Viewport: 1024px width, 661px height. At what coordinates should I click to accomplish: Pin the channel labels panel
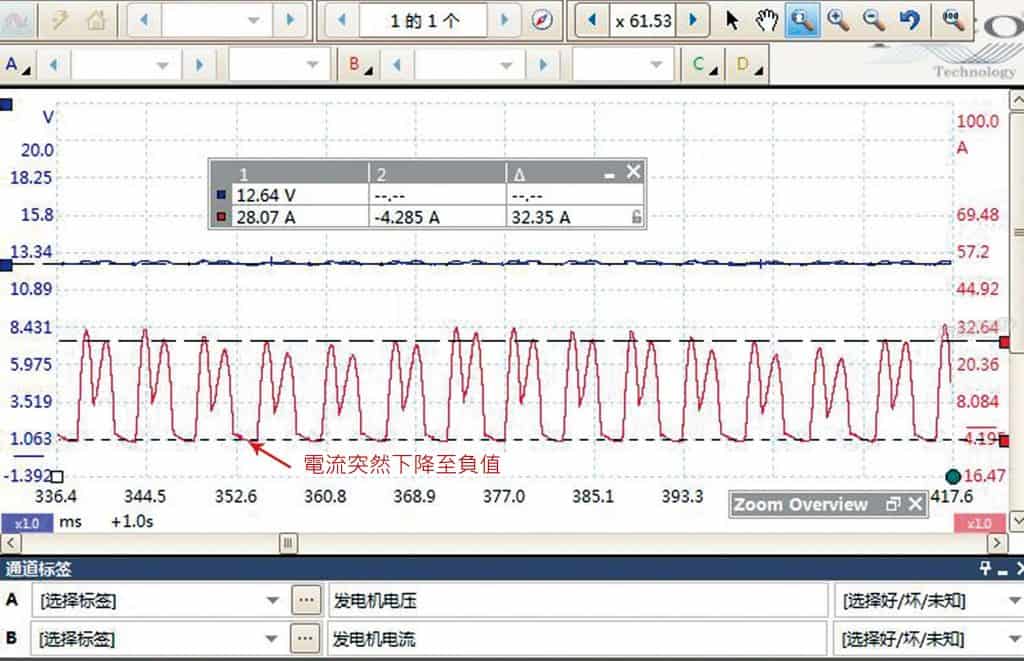(985, 568)
